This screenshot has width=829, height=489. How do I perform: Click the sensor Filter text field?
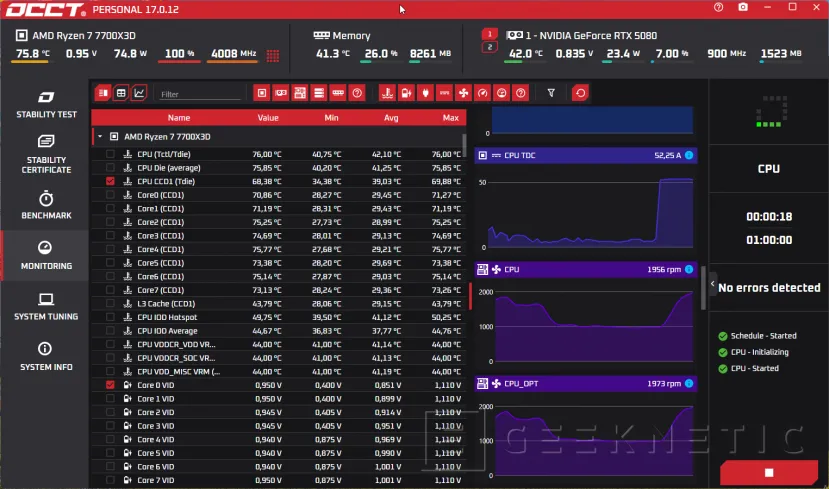[x=199, y=94]
